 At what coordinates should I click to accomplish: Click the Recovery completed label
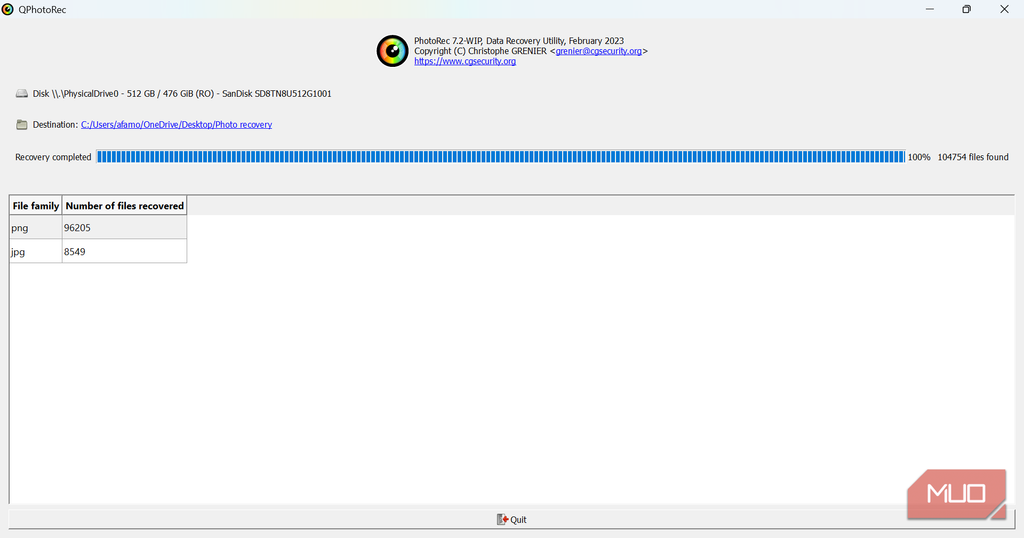tap(54, 157)
